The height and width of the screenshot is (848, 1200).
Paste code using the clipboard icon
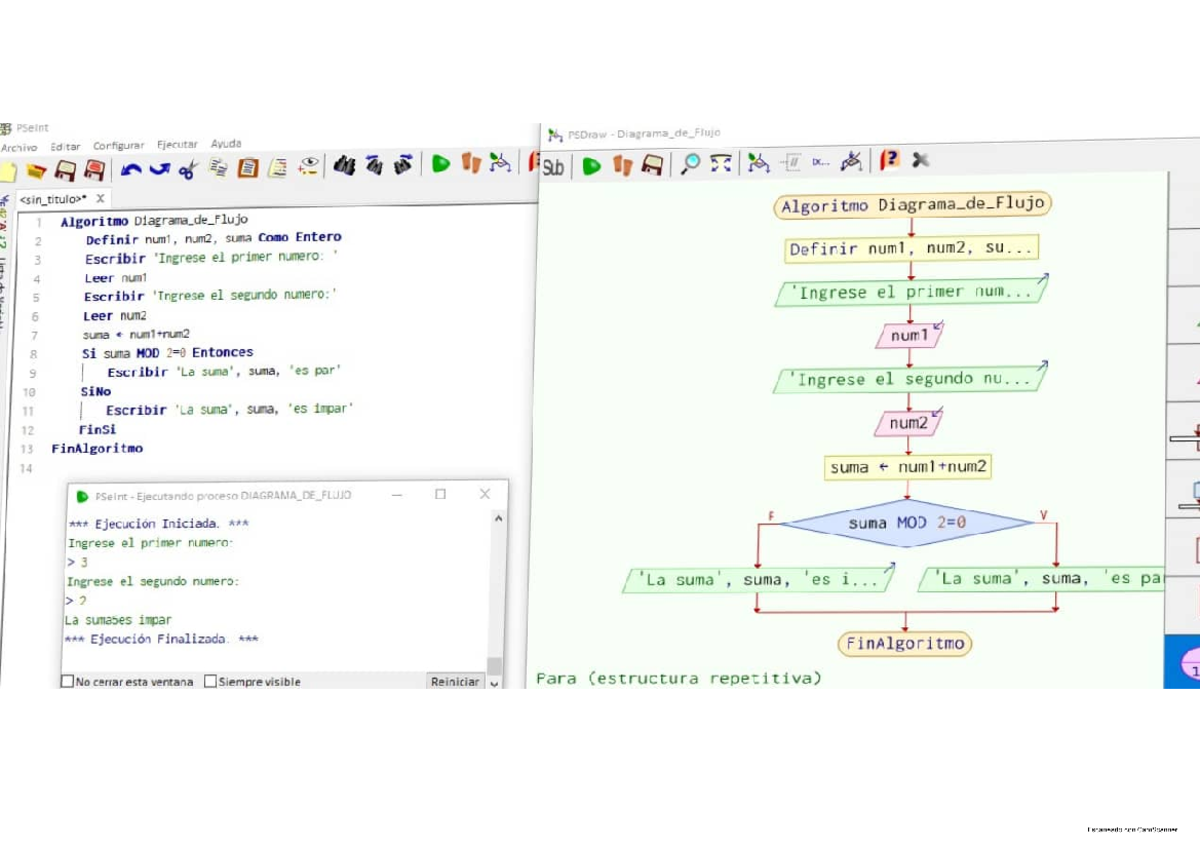247,166
